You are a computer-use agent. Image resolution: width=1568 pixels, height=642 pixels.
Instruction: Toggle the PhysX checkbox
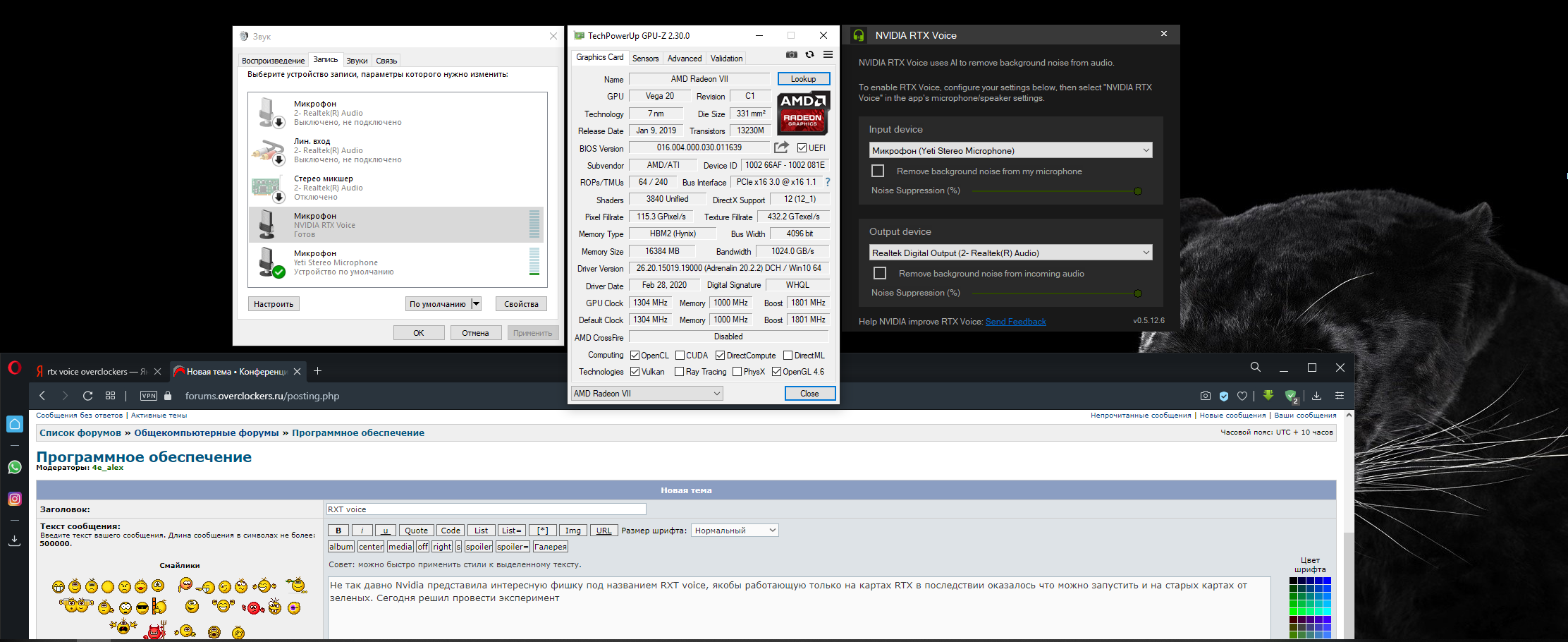tap(737, 372)
